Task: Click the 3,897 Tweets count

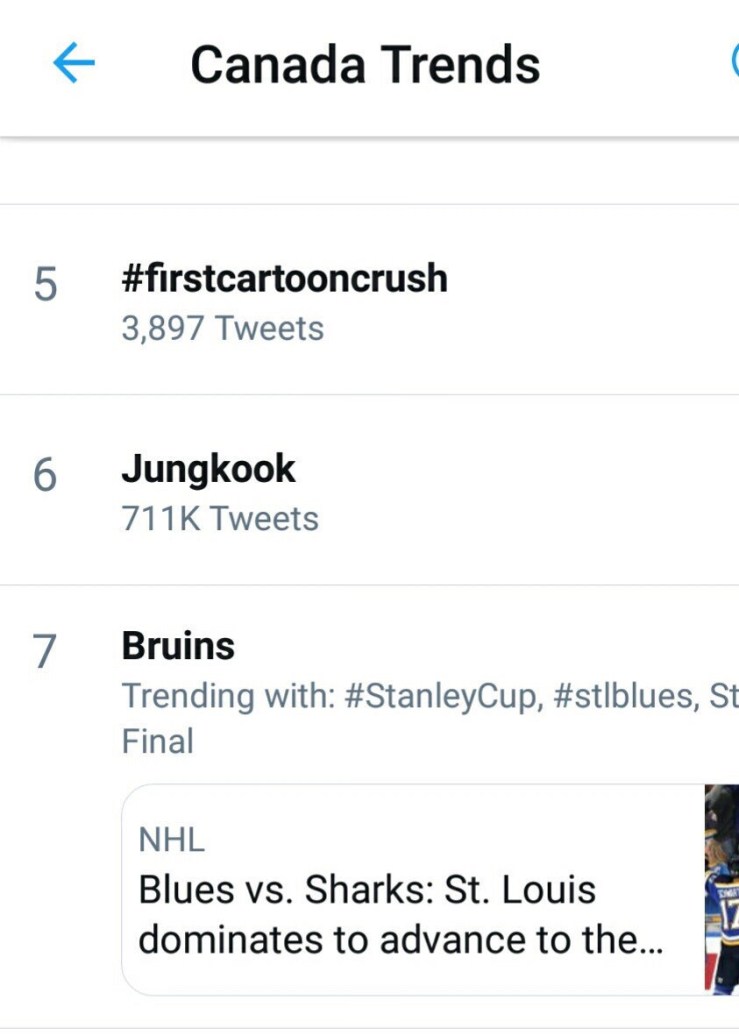Action: pyautogui.click(x=222, y=329)
